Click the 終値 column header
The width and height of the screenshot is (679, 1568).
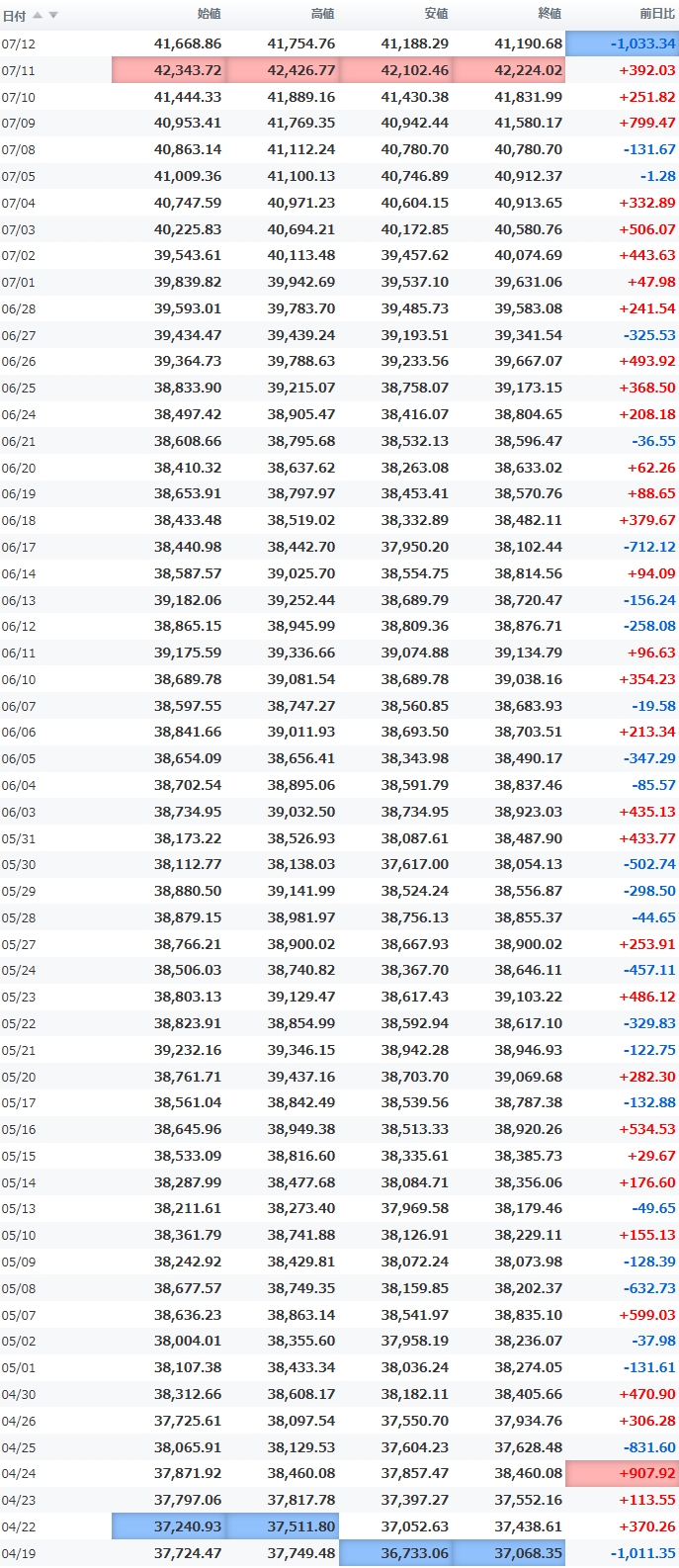click(x=550, y=14)
